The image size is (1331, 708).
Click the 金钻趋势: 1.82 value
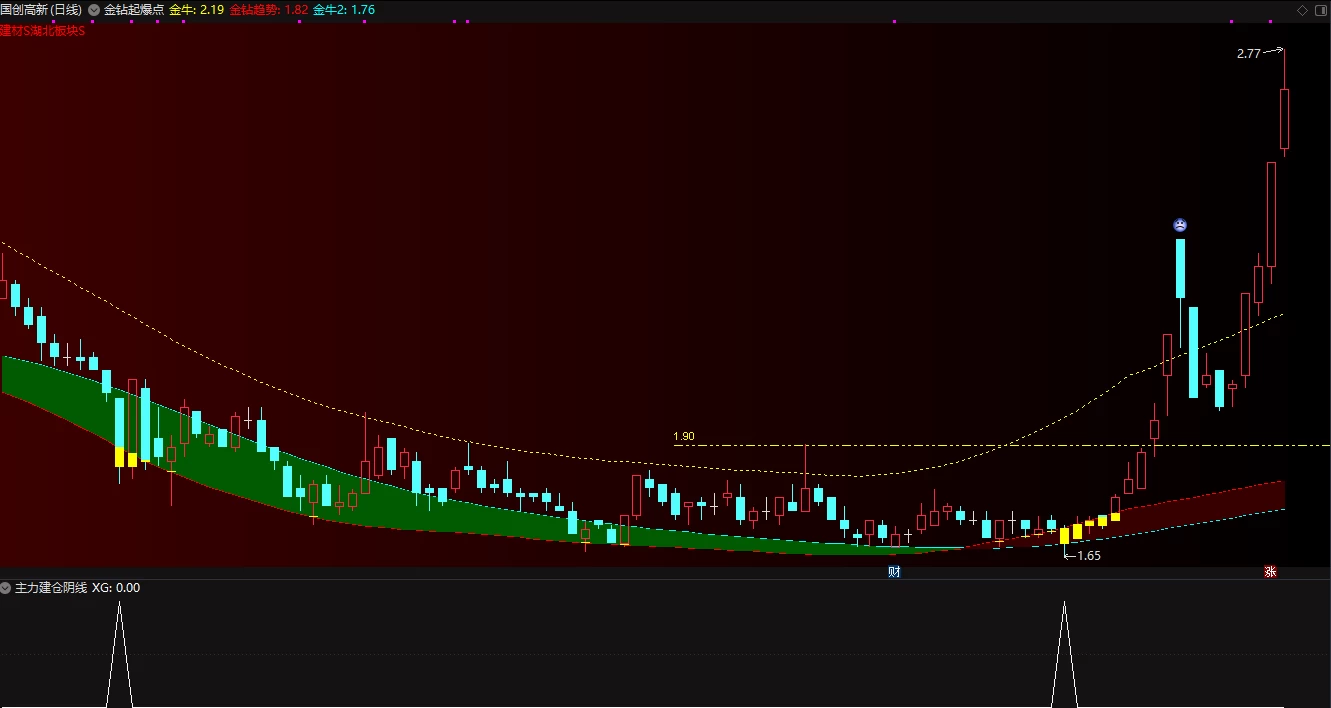(x=268, y=9)
